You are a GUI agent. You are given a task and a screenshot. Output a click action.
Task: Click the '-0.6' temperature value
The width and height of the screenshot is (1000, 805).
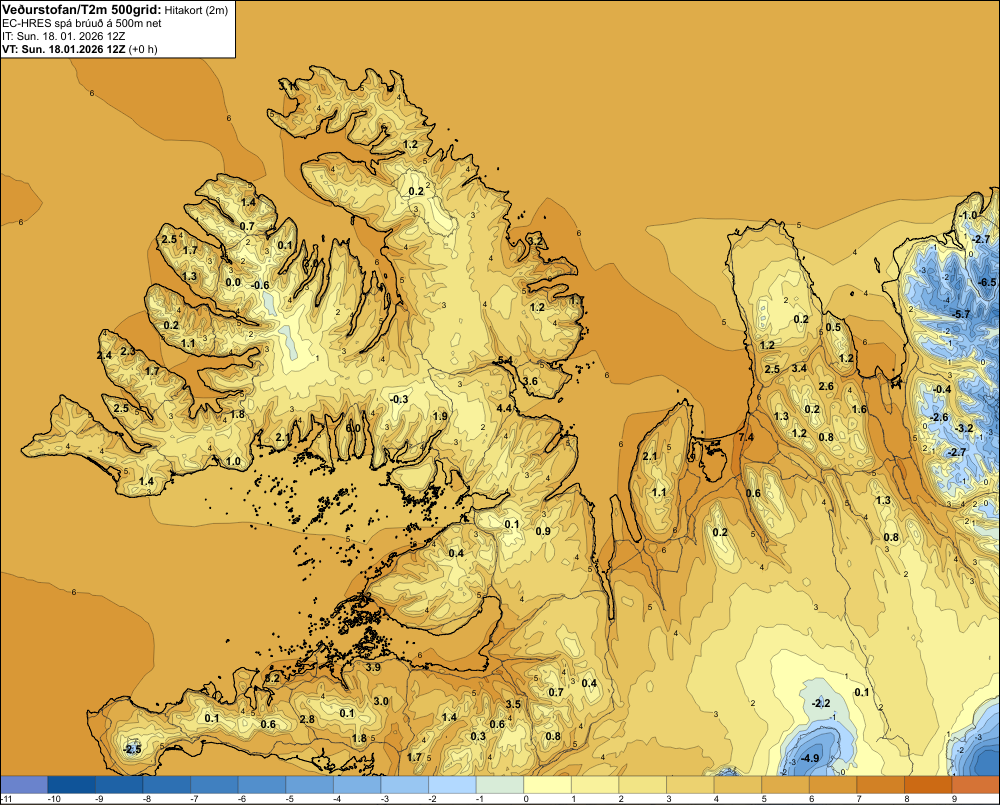260,285
